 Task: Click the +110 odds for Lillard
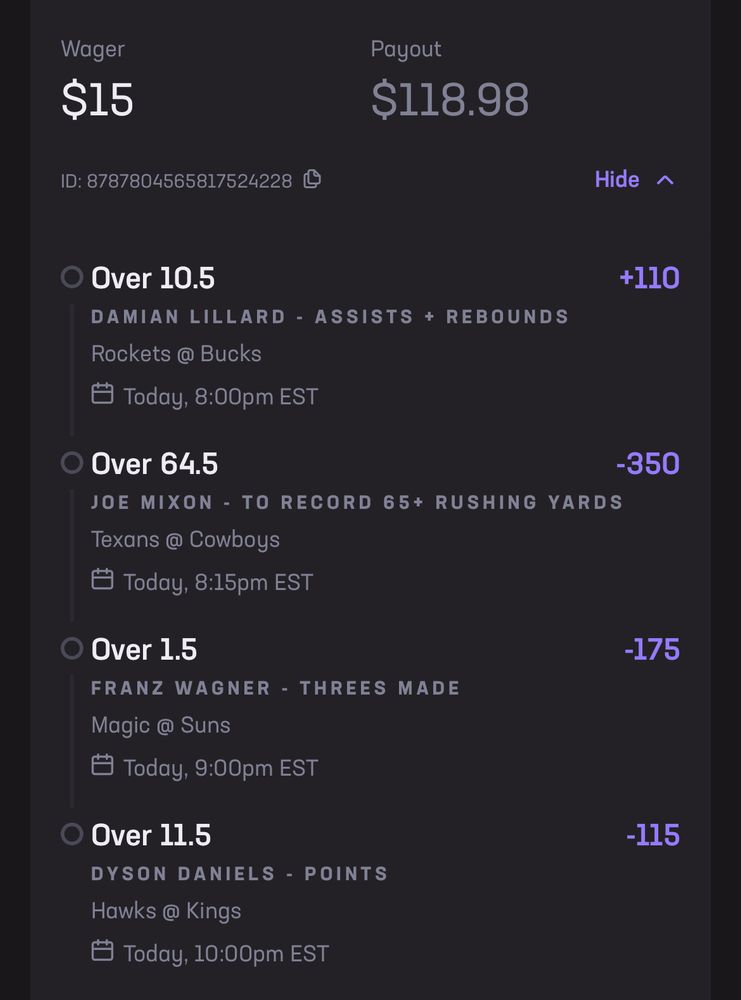649,278
